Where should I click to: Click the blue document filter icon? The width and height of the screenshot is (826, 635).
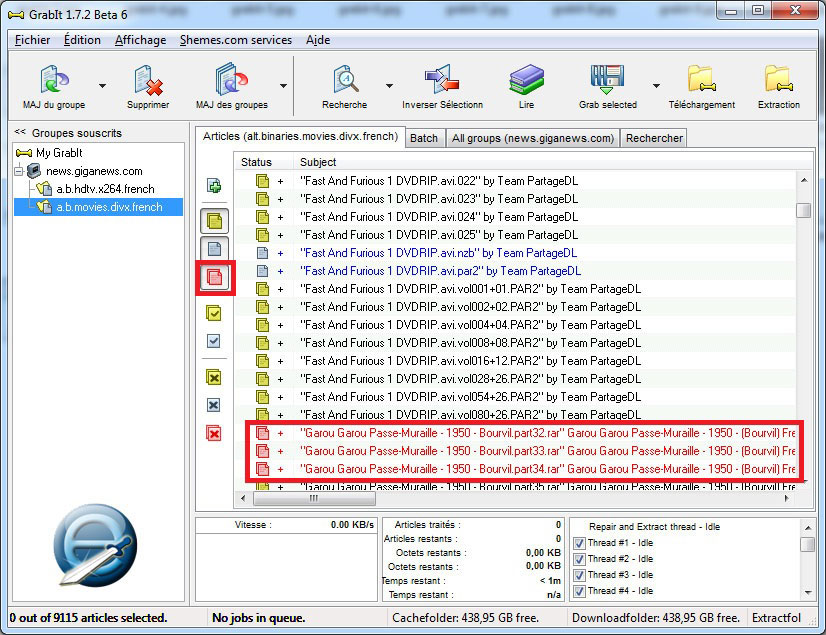tap(214, 248)
